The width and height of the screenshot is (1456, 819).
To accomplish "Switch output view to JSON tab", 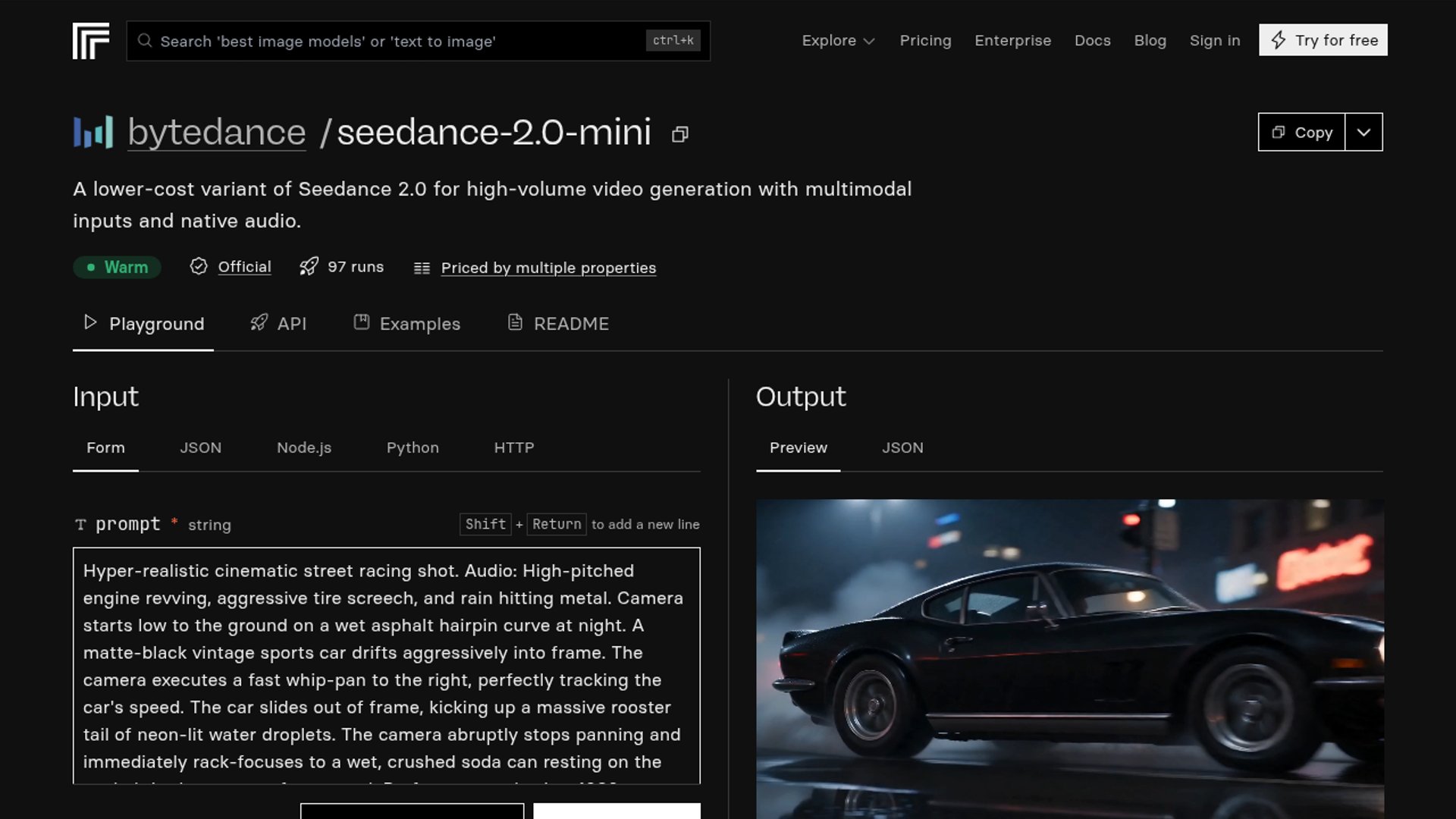I will 902,448.
